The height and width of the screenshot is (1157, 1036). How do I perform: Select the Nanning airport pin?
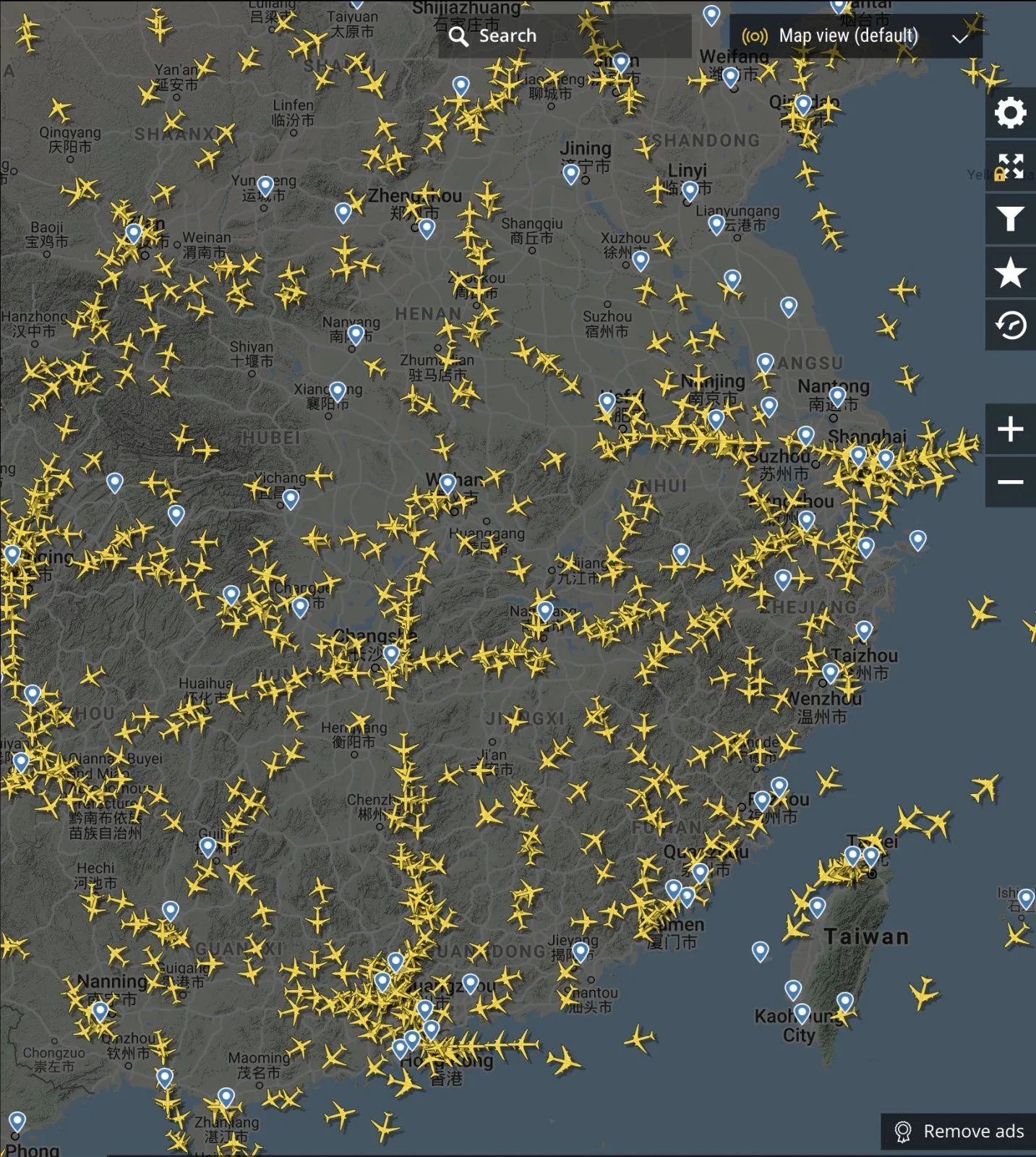coord(100,1011)
